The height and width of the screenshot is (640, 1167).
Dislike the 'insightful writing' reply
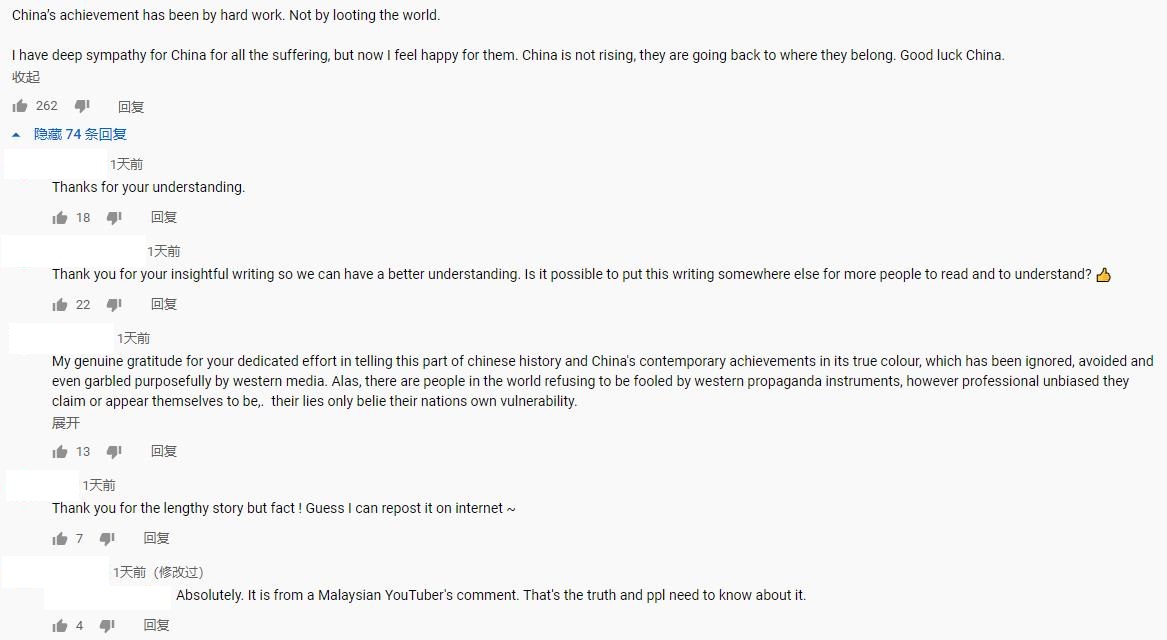(114, 304)
